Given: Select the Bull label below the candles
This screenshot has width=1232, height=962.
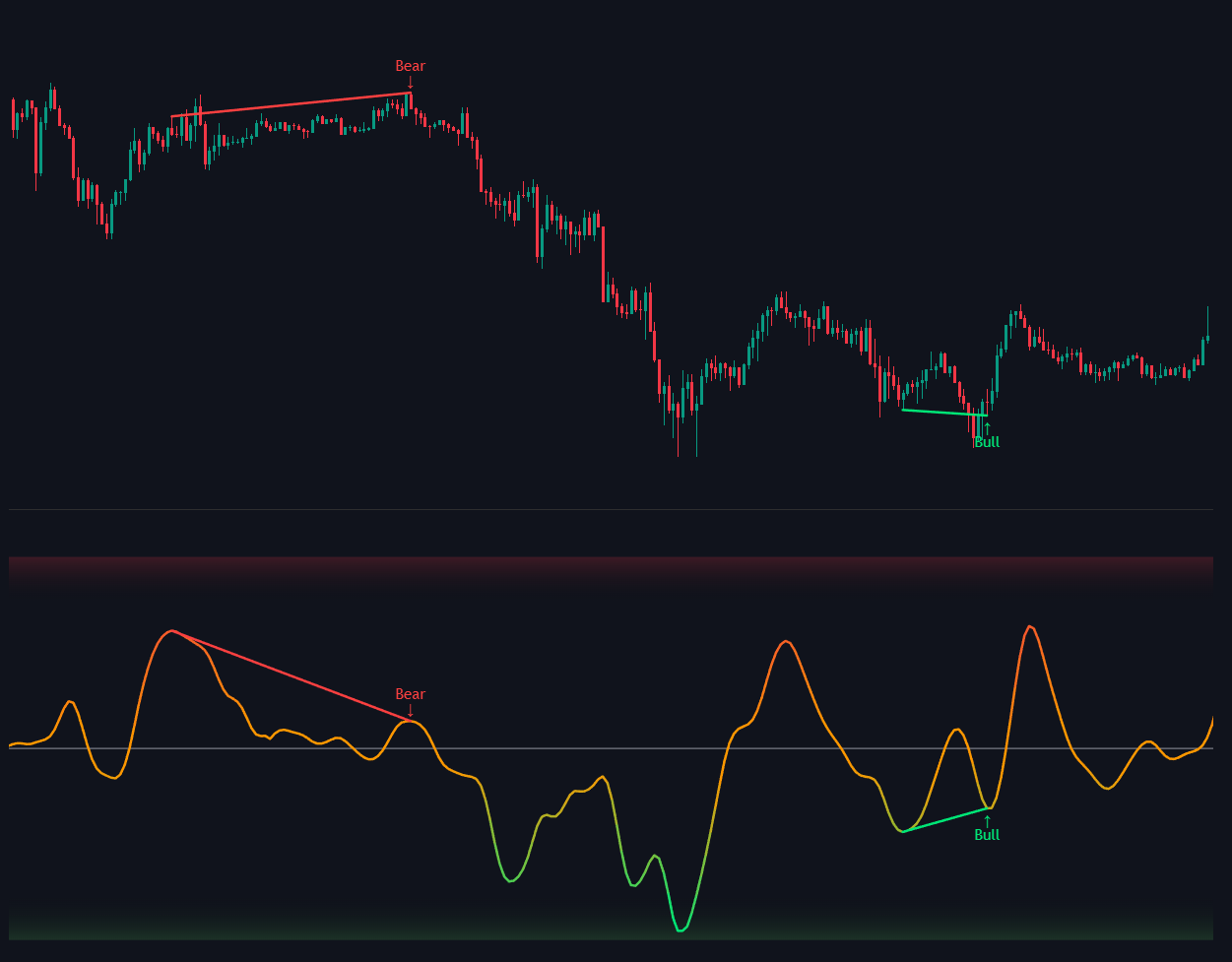Looking at the screenshot, I should [x=987, y=443].
